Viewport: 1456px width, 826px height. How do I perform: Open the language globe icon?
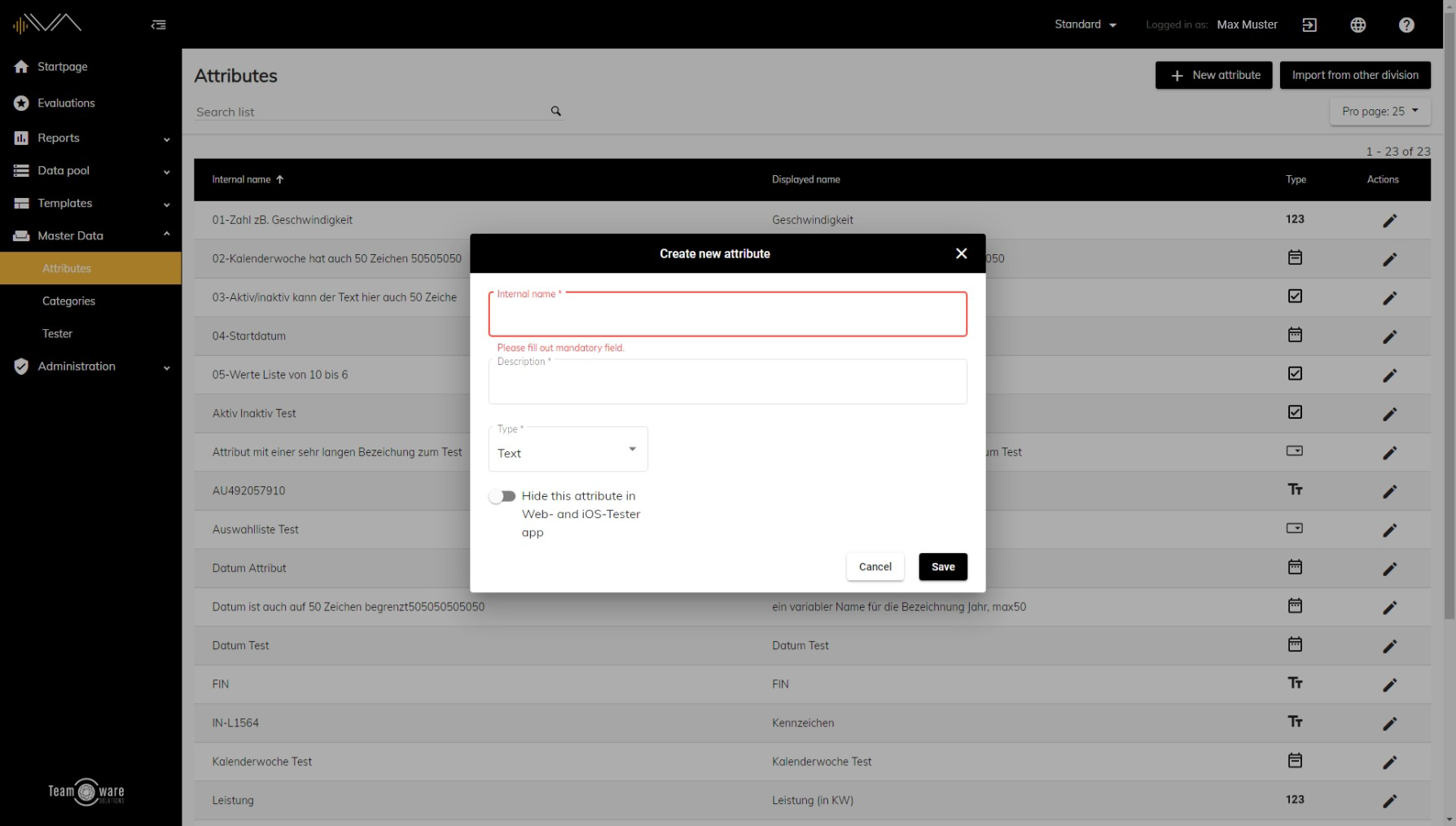(1357, 24)
